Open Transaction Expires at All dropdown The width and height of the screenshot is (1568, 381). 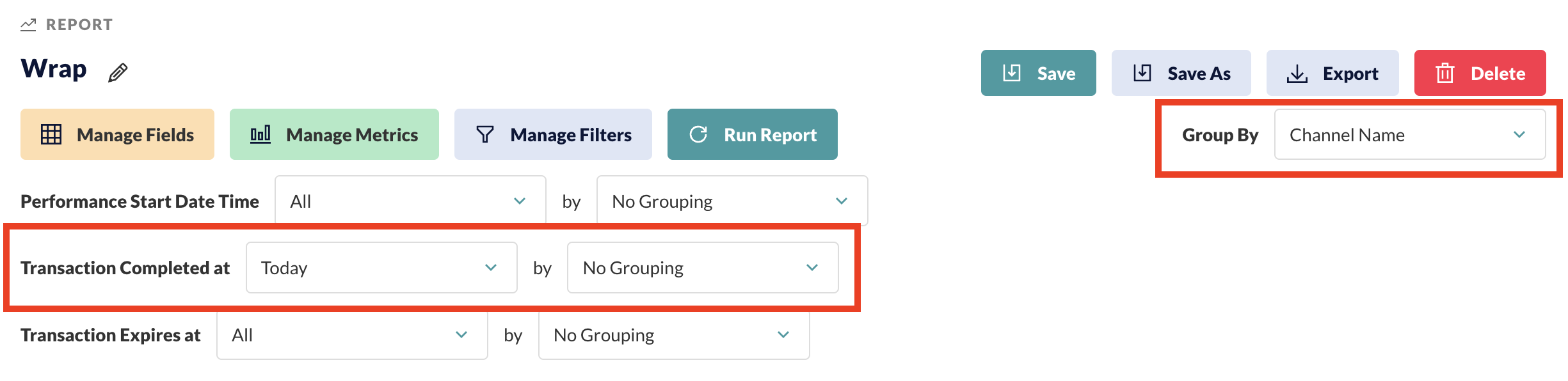point(352,334)
